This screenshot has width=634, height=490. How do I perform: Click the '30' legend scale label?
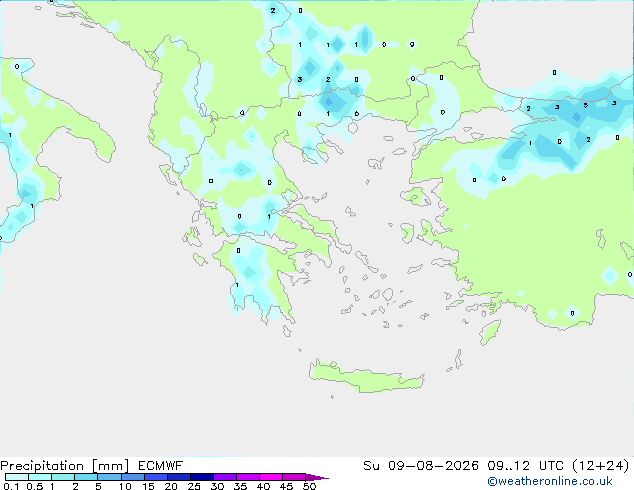pyautogui.click(x=217, y=486)
